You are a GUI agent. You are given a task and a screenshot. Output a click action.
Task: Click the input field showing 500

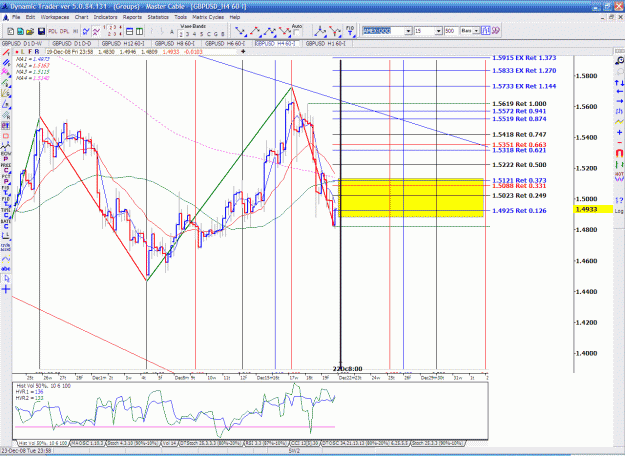[451, 31]
